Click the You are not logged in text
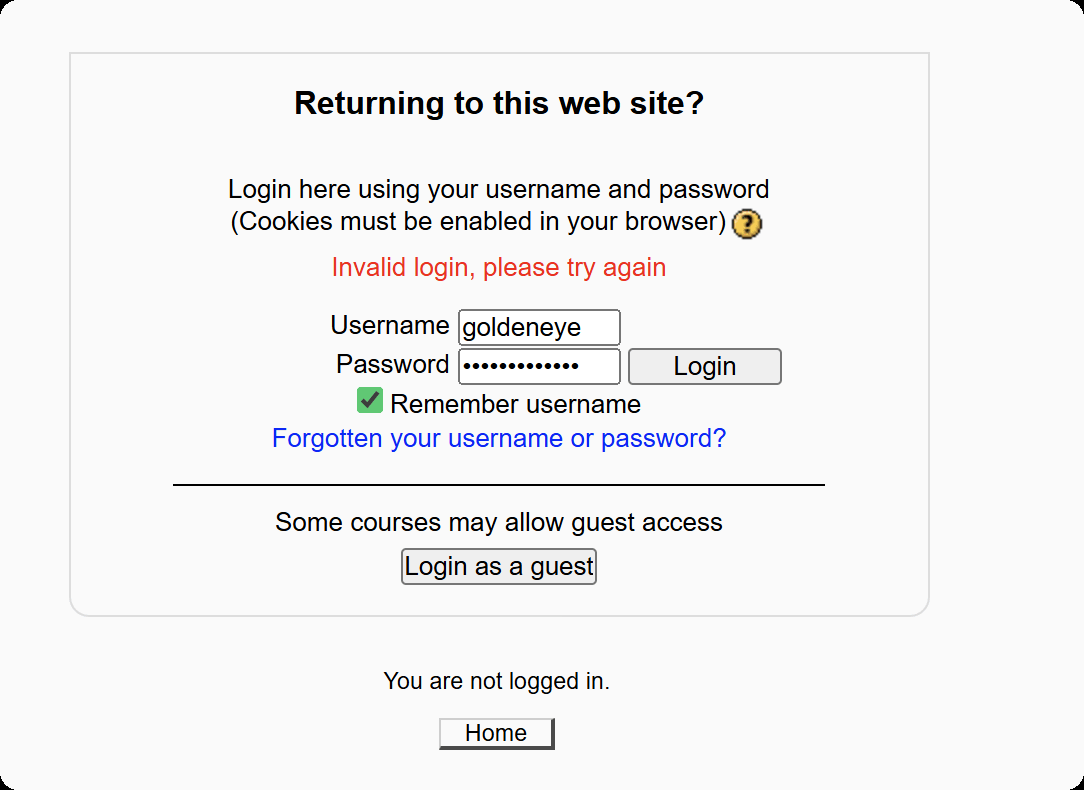1084x790 pixels. [496, 681]
